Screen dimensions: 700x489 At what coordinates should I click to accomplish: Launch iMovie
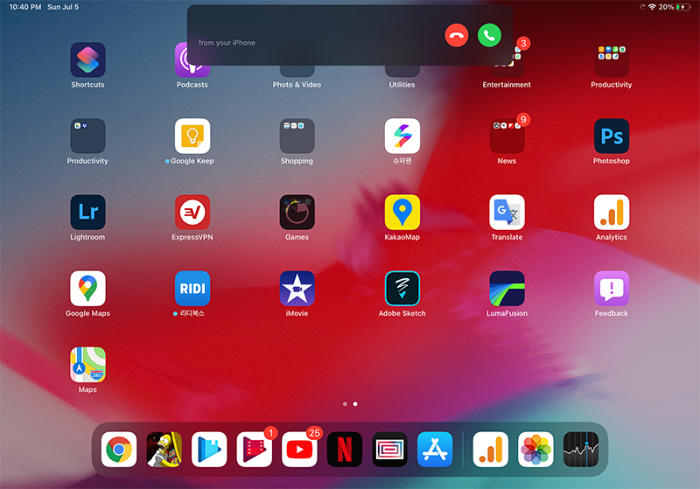coord(297,288)
